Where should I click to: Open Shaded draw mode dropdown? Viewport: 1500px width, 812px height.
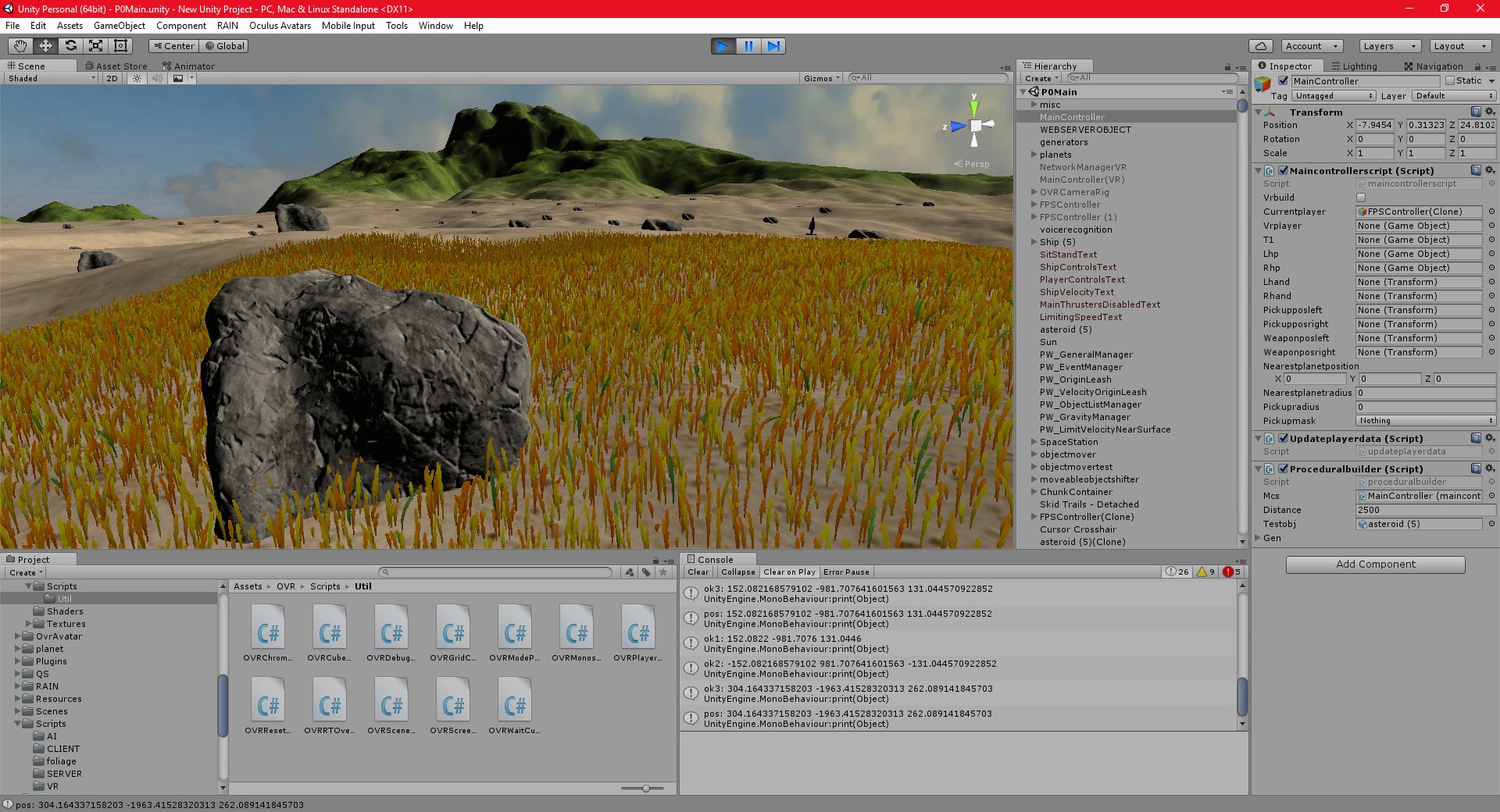pyautogui.click(x=52, y=78)
